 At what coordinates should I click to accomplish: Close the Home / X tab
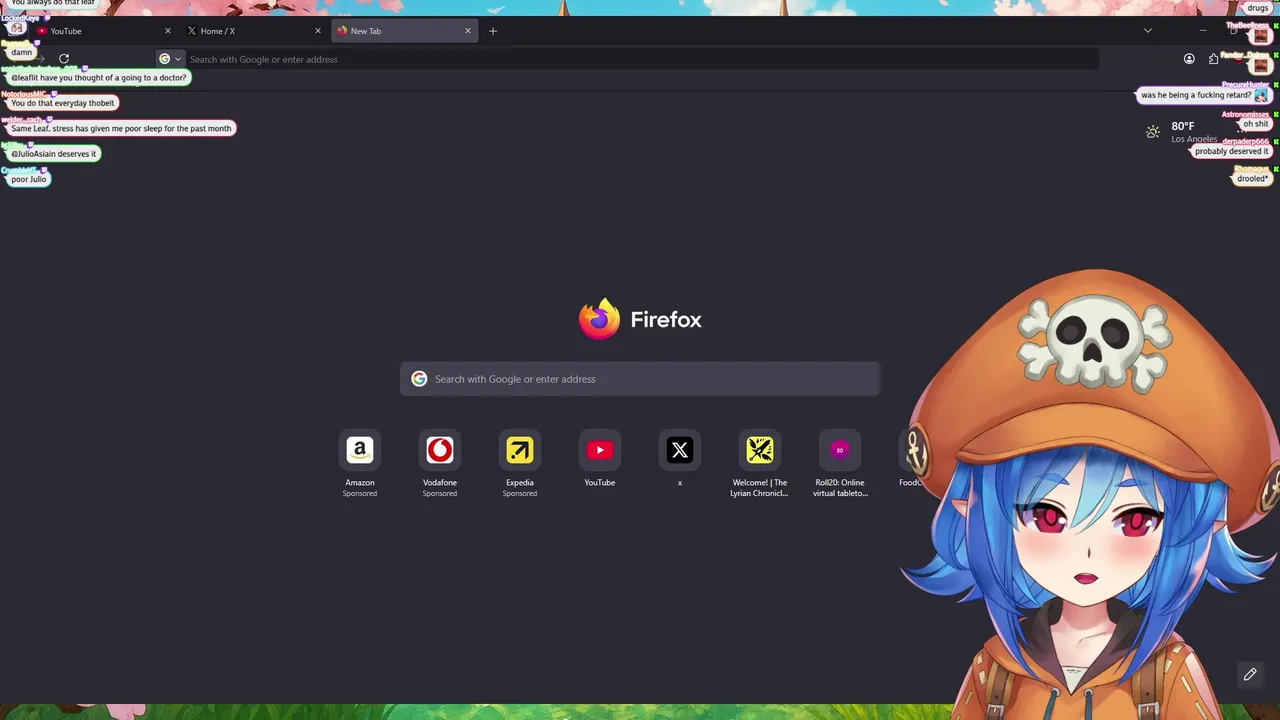[318, 31]
